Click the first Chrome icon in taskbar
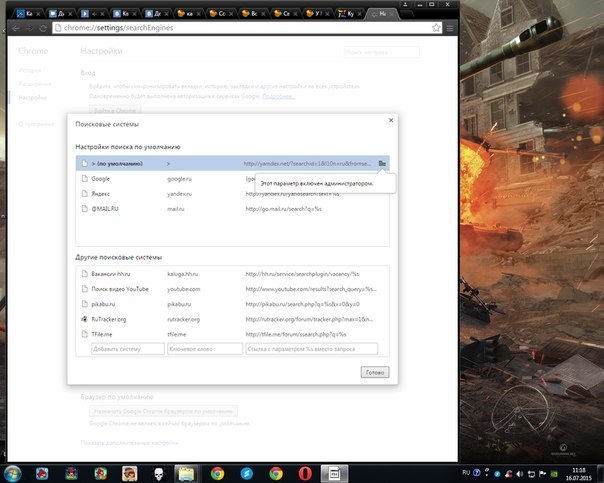 [x=217, y=474]
